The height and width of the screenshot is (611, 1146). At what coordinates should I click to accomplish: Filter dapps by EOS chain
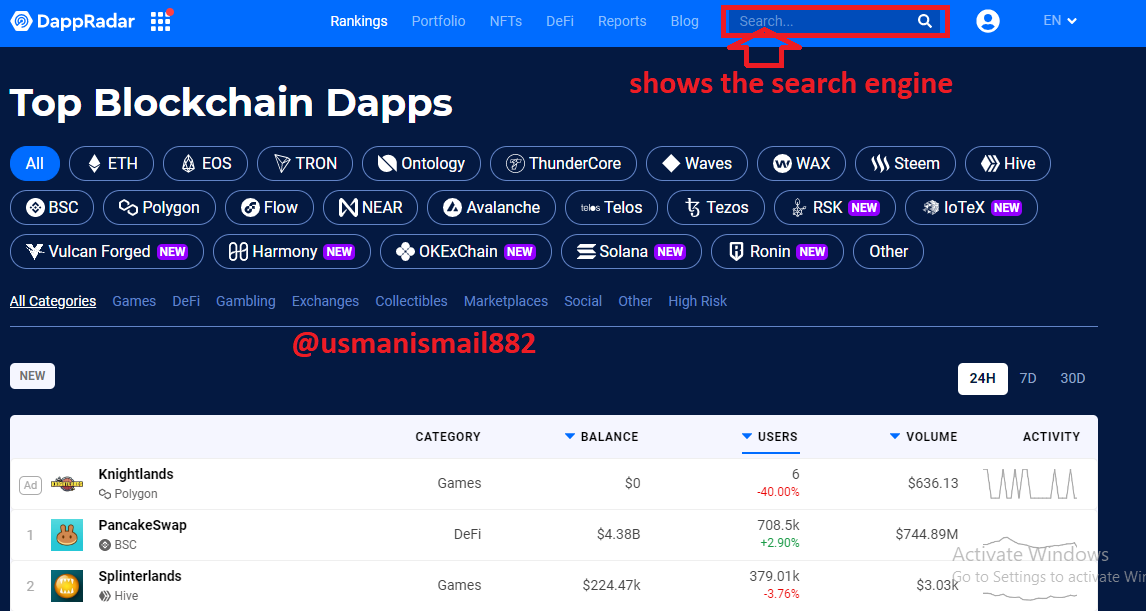pos(205,164)
